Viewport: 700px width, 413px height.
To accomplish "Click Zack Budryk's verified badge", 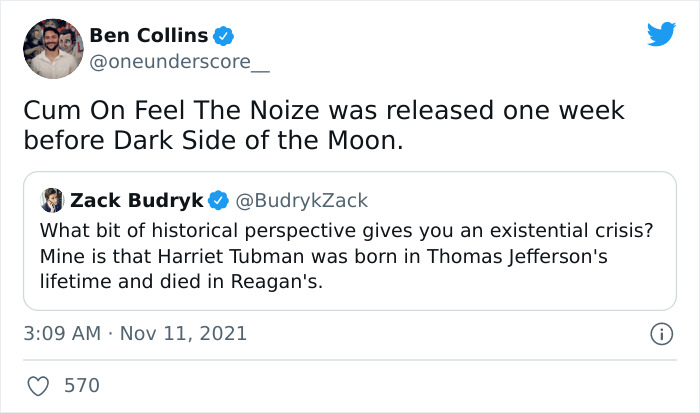I will 218,200.
